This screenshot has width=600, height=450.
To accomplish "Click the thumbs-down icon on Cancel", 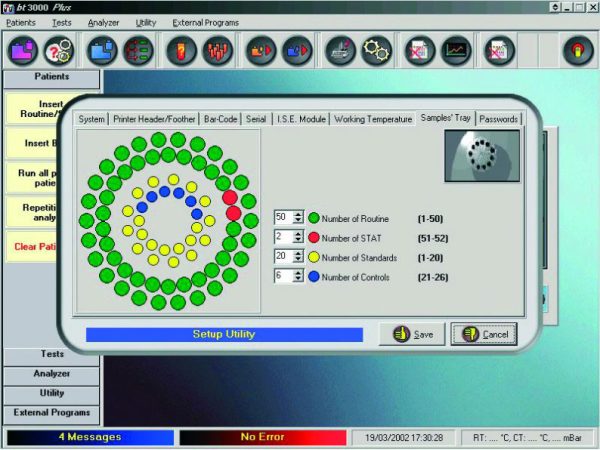I will pyautogui.click(x=470, y=334).
